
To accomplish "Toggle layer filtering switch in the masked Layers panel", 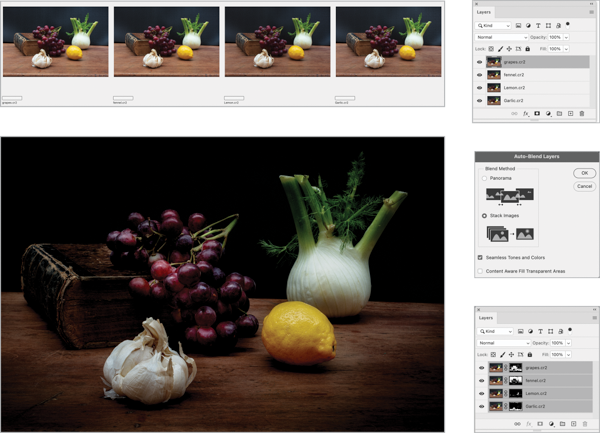I will [x=570, y=330].
